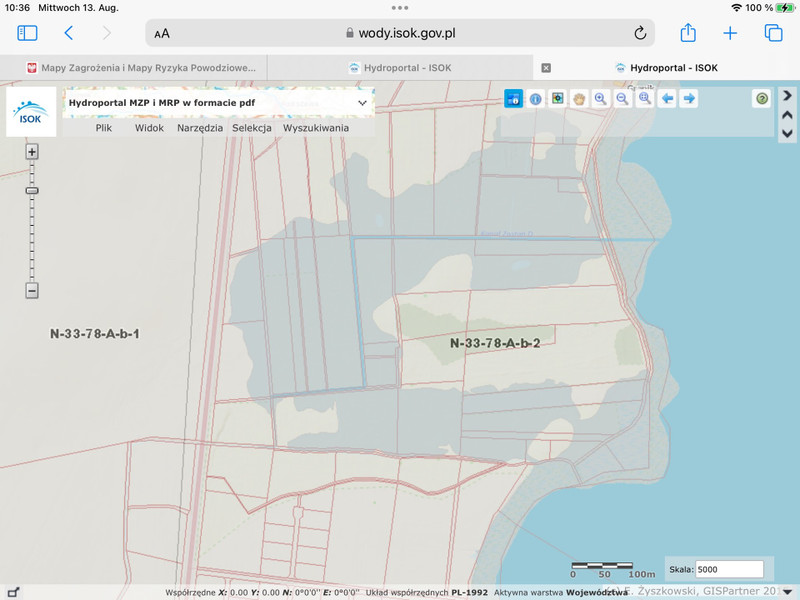Open the green help question mark
This screenshot has width=800, height=600.
click(x=762, y=98)
